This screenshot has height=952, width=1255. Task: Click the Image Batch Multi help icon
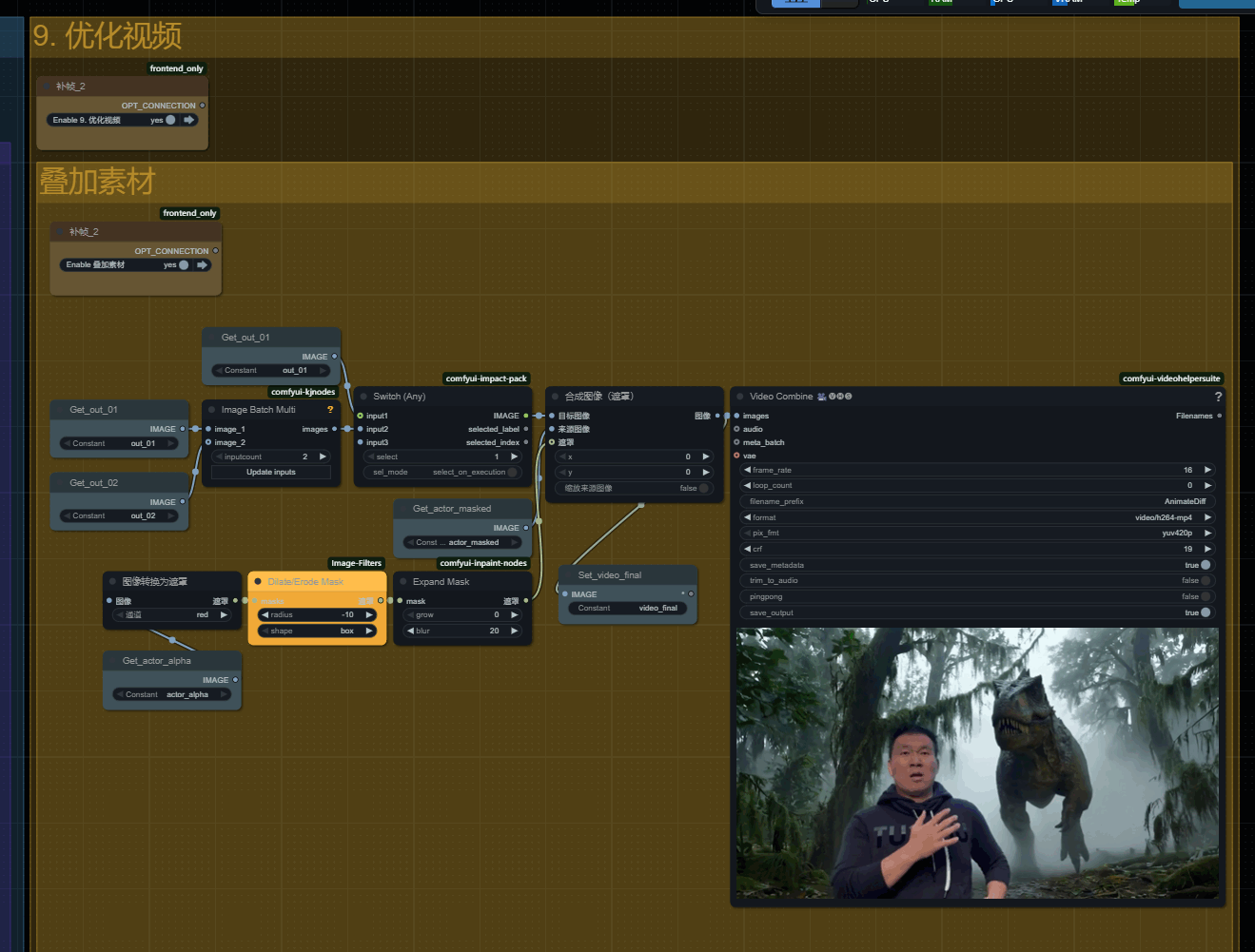coord(330,410)
